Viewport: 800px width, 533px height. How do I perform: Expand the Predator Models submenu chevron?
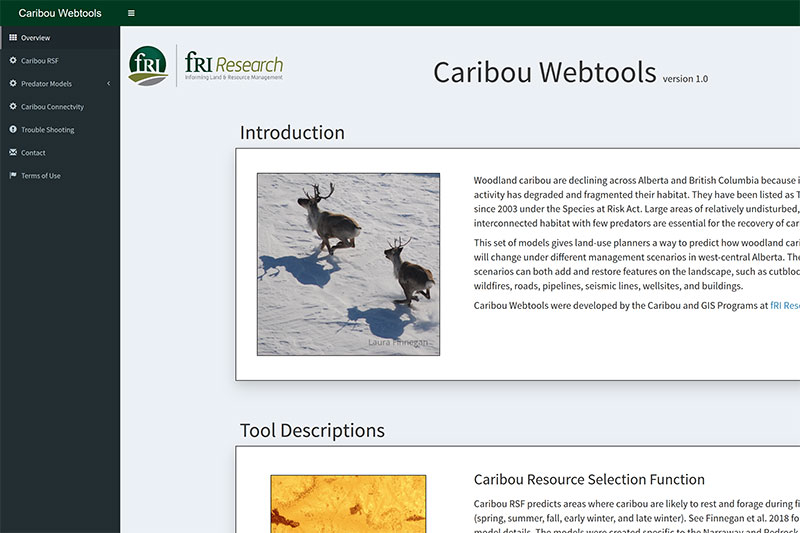(108, 83)
